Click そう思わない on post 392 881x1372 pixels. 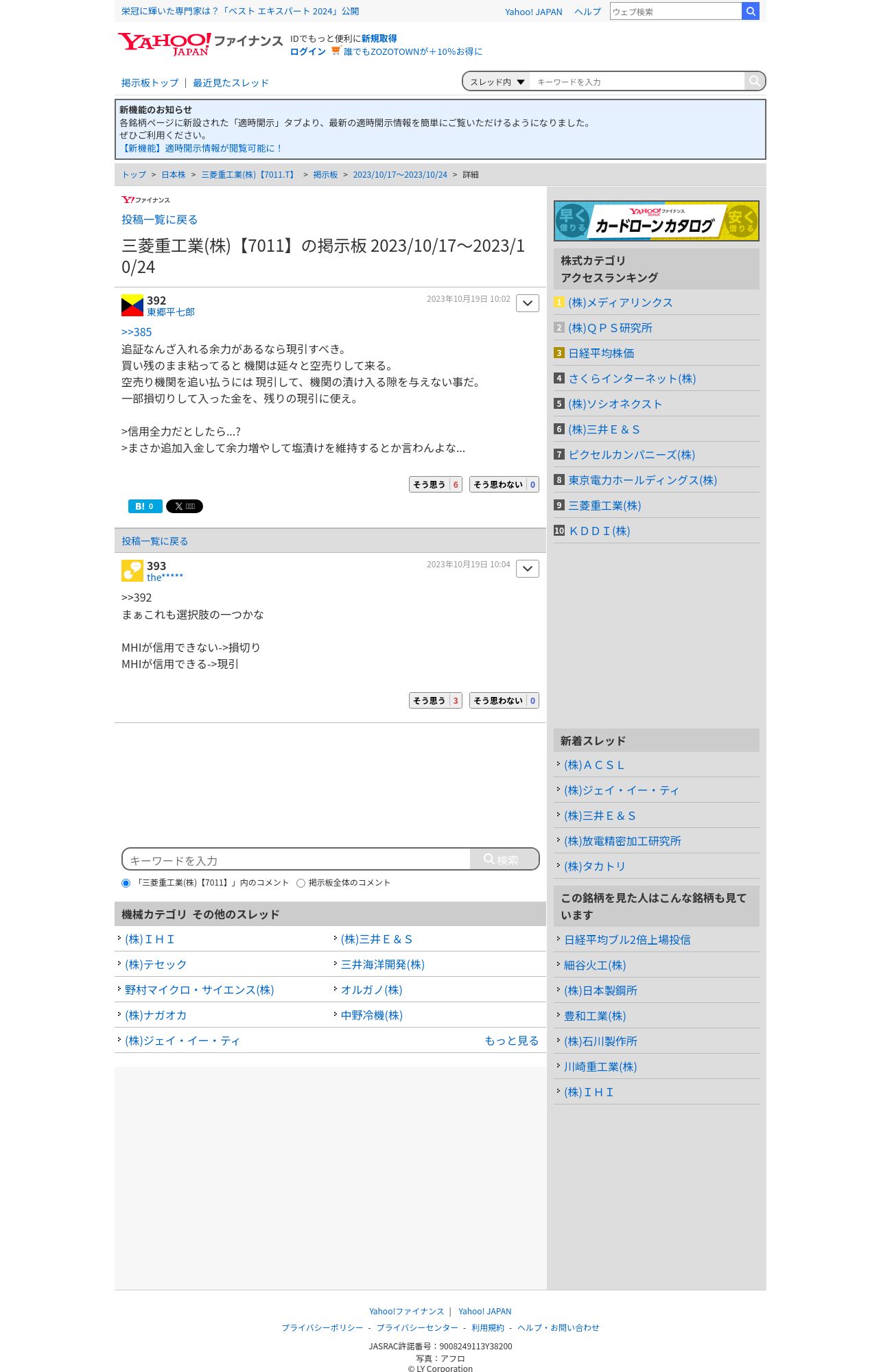pyautogui.click(x=504, y=484)
